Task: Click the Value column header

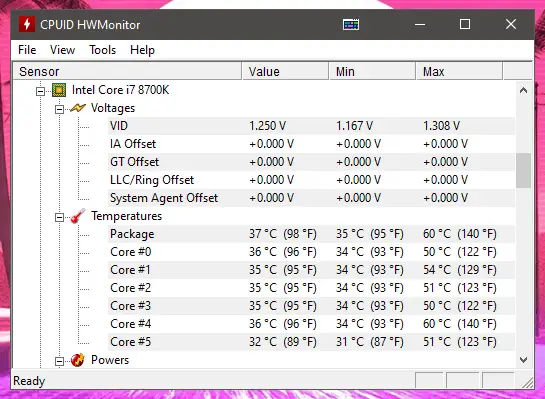Action: point(285,72)
